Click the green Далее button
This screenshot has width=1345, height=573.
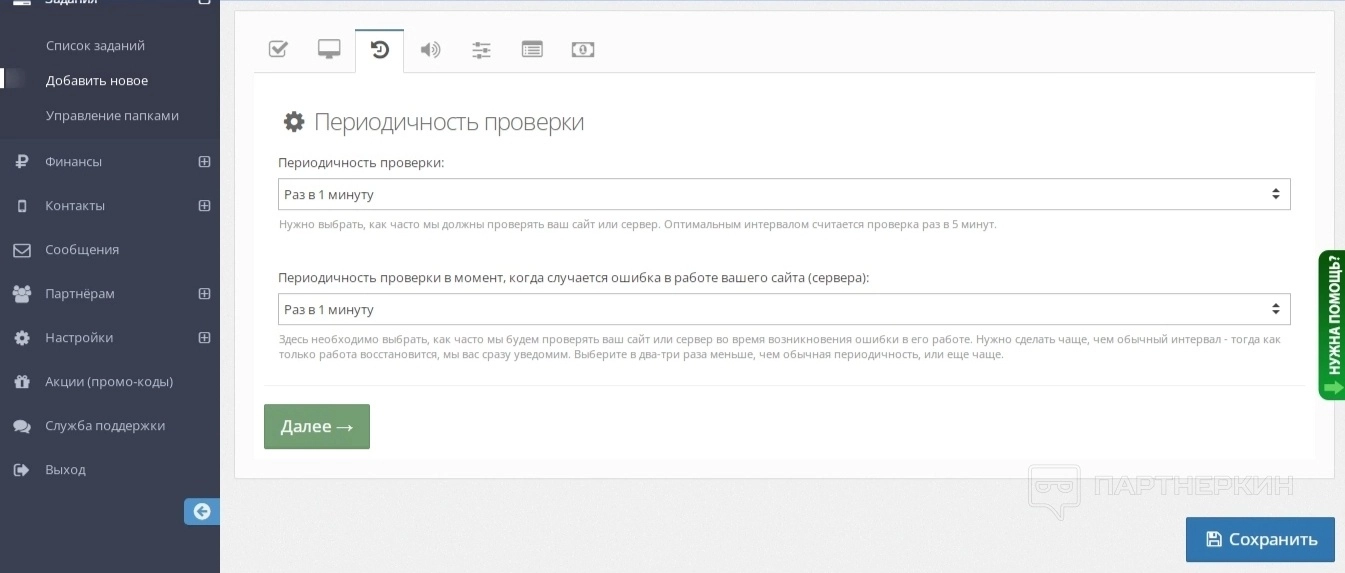pos(317,427)
